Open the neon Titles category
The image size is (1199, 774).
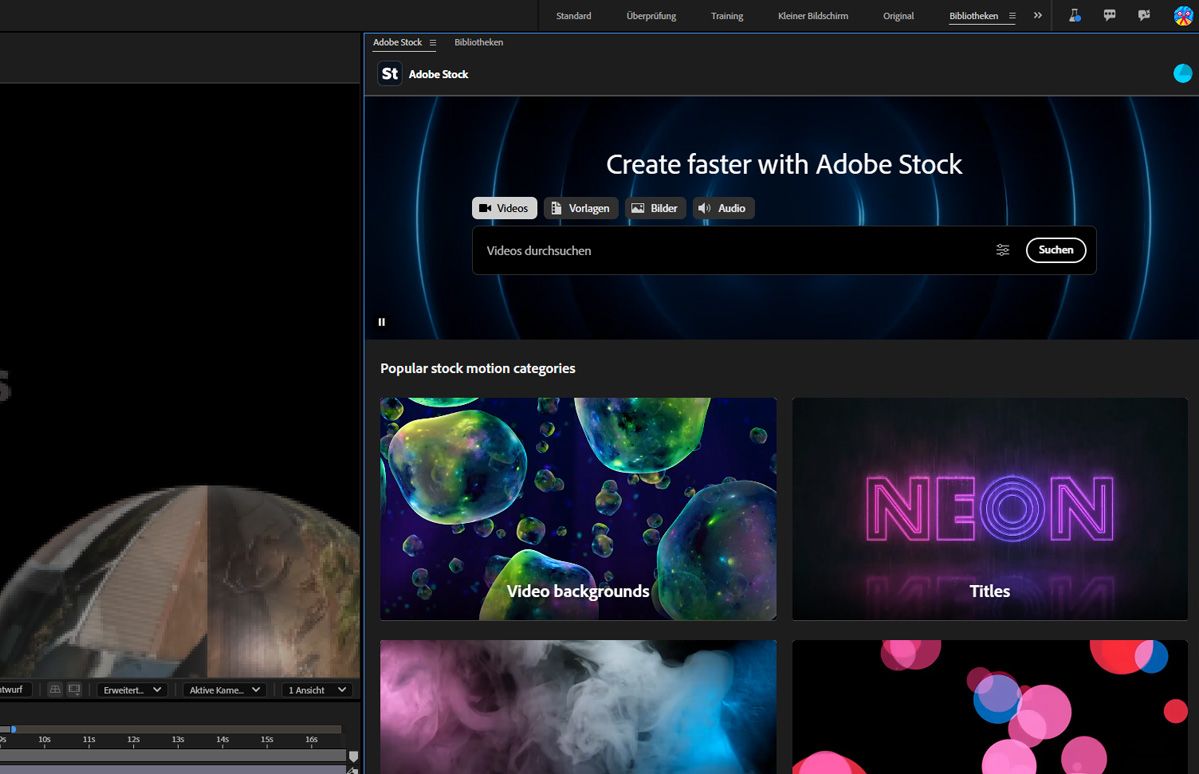[x=989, y=509]
